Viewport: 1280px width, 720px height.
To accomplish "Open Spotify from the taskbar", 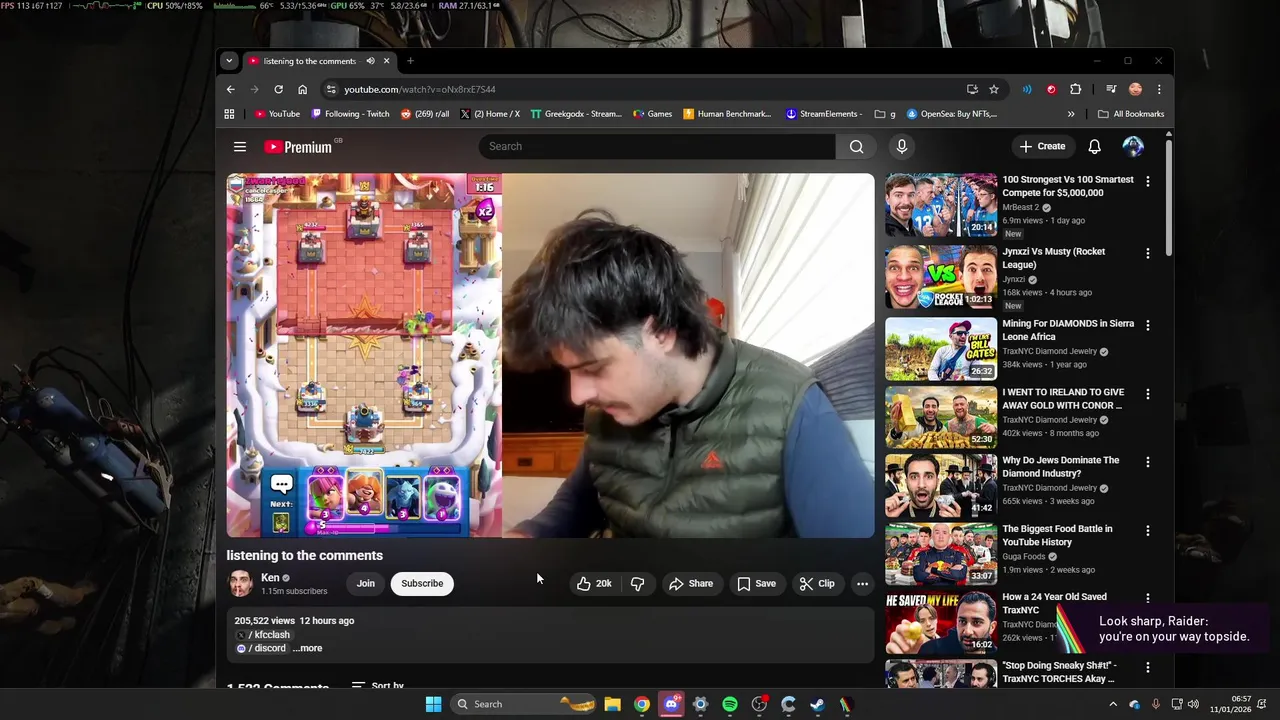I will click(x=730, y=704).
